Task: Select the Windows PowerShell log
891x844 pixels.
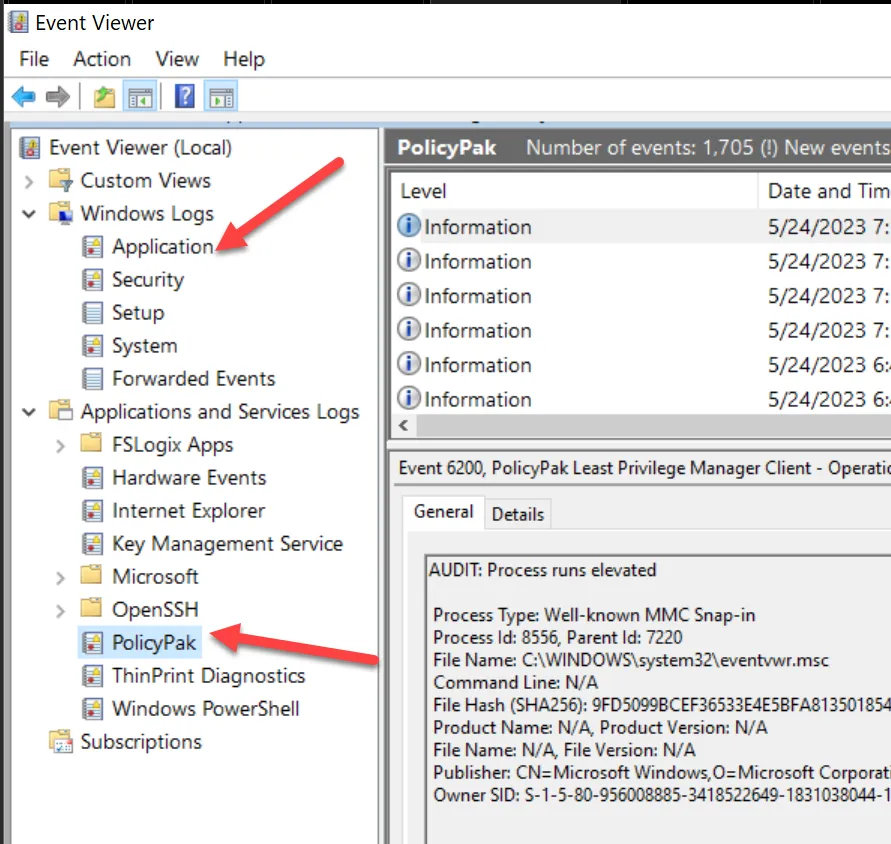Action: [x=205, y=709]
